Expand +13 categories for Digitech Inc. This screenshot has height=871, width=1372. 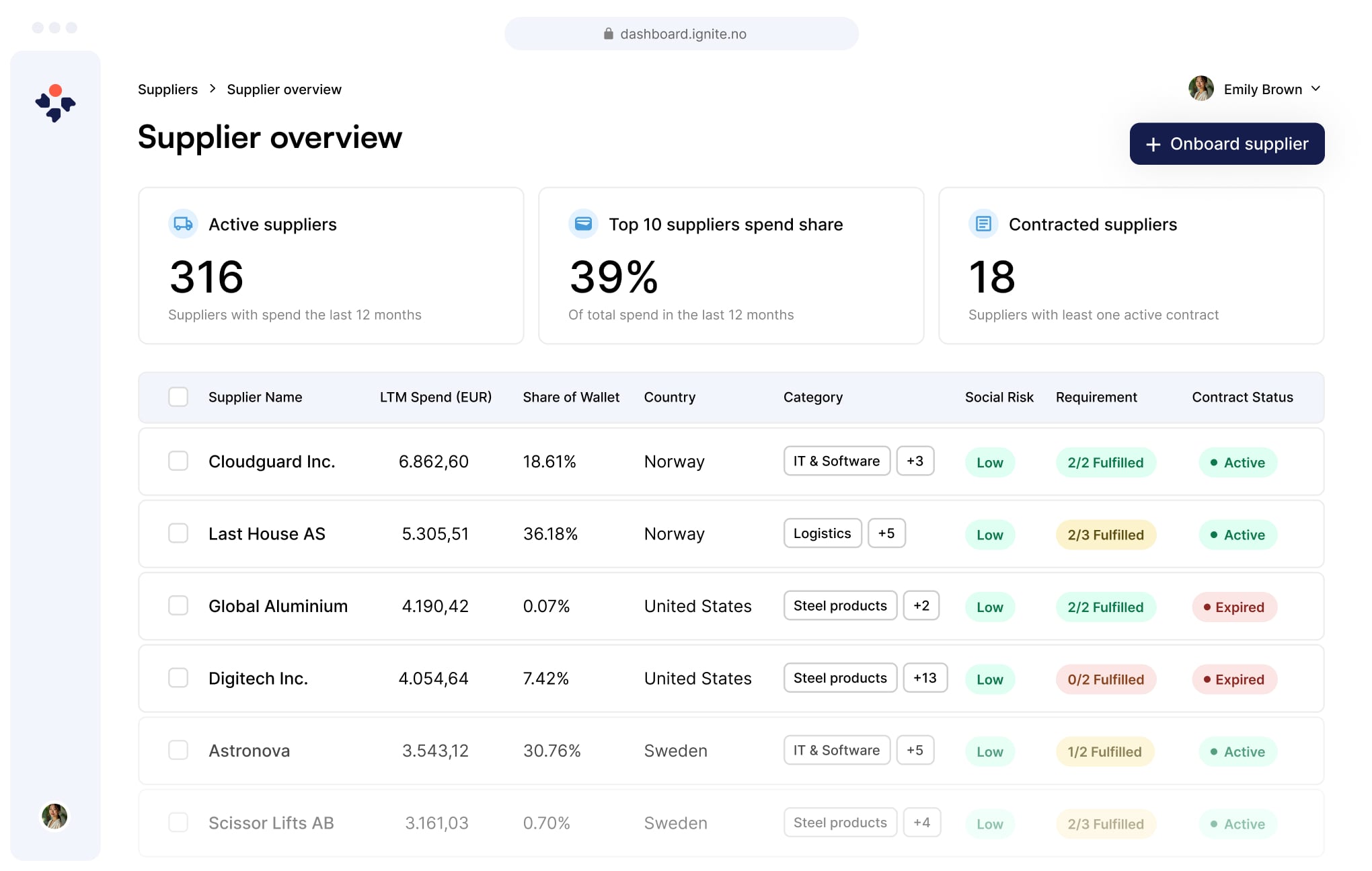pos(925,678)
